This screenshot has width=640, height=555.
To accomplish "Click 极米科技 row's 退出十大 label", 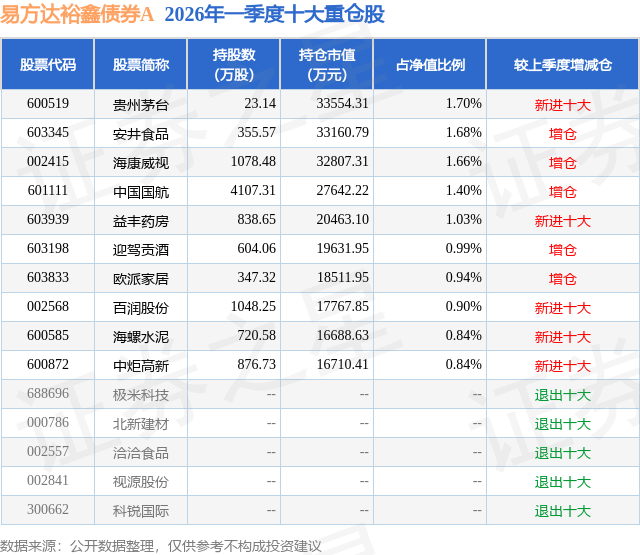I will (563, 395).
